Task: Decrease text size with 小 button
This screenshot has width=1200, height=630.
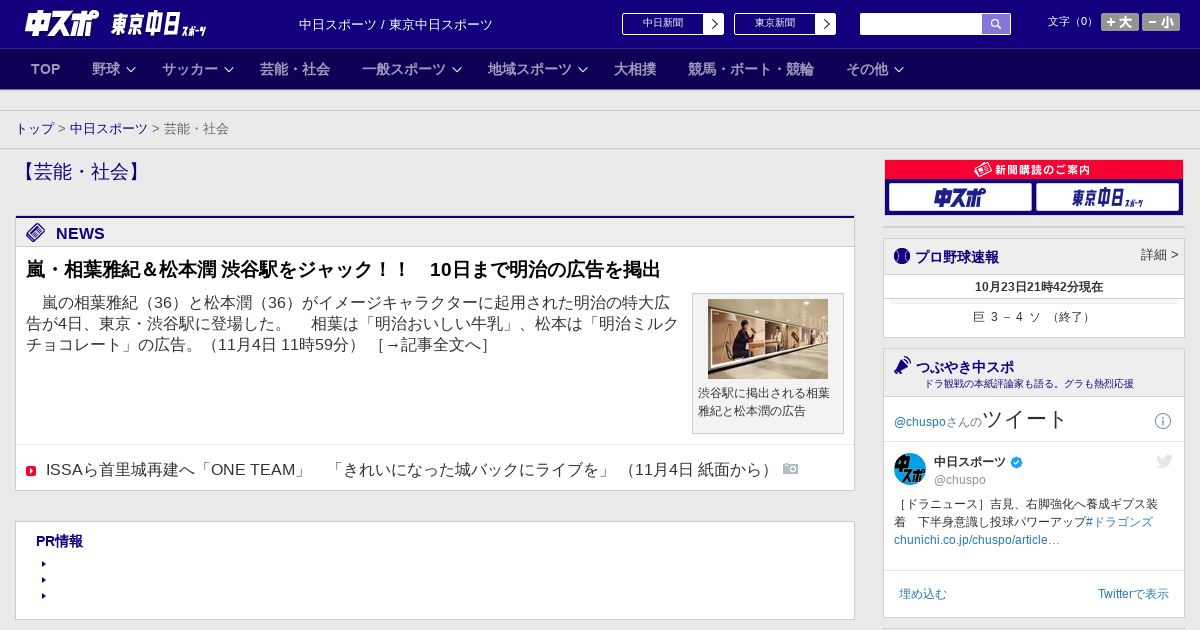Action: (1161, 22)
